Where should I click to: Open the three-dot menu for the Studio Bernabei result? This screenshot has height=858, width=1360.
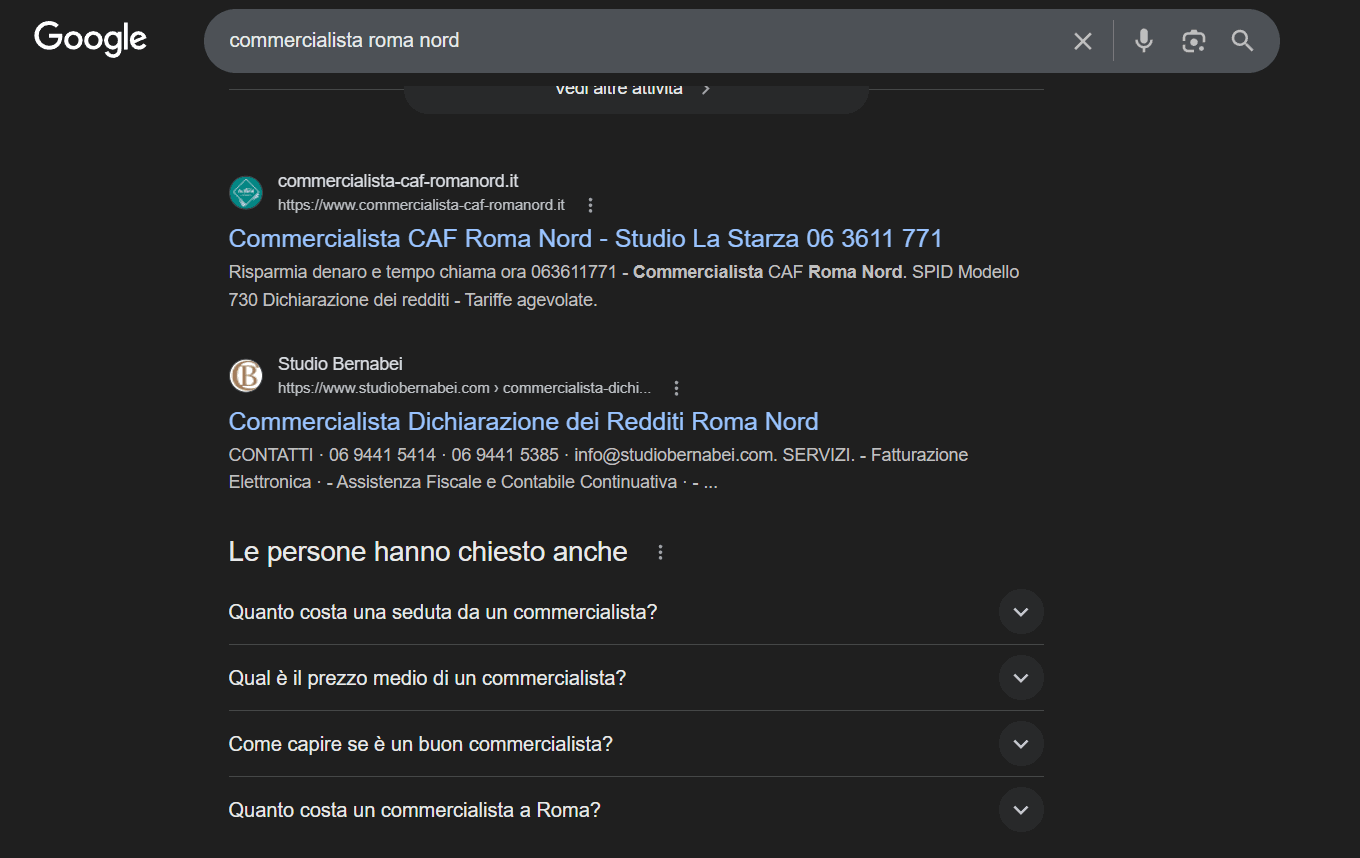click(x=676, y=387)
